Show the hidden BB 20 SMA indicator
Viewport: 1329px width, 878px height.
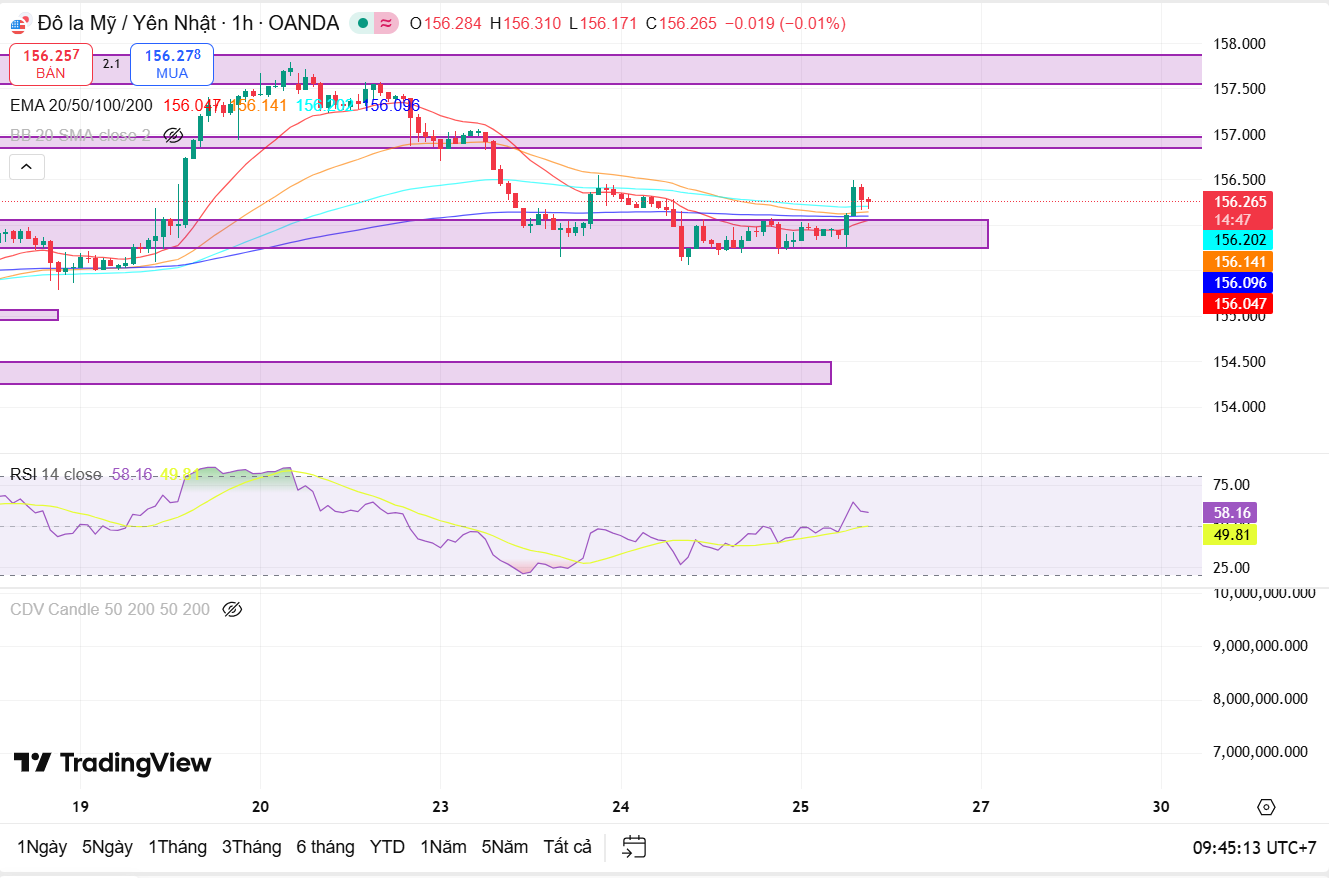[173, 135]
